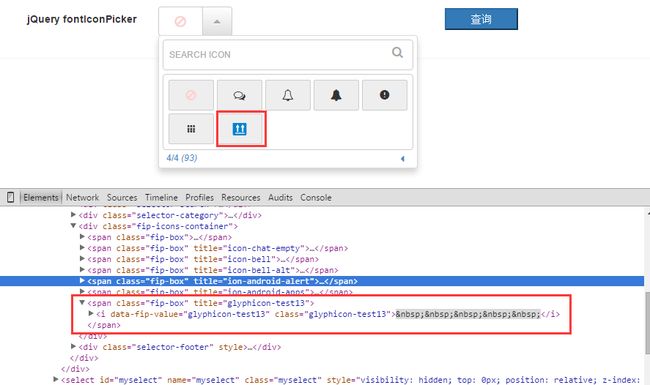Click the 4/4 (93) page counter
Screen dimensions: 650x385
[x=182, y=158]
